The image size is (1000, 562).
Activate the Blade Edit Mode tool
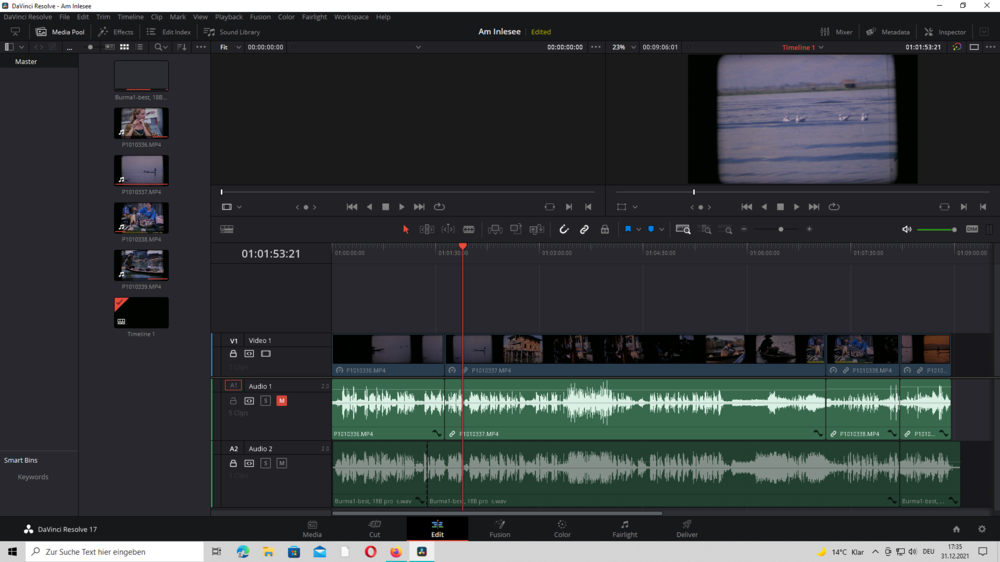[469, 230]
